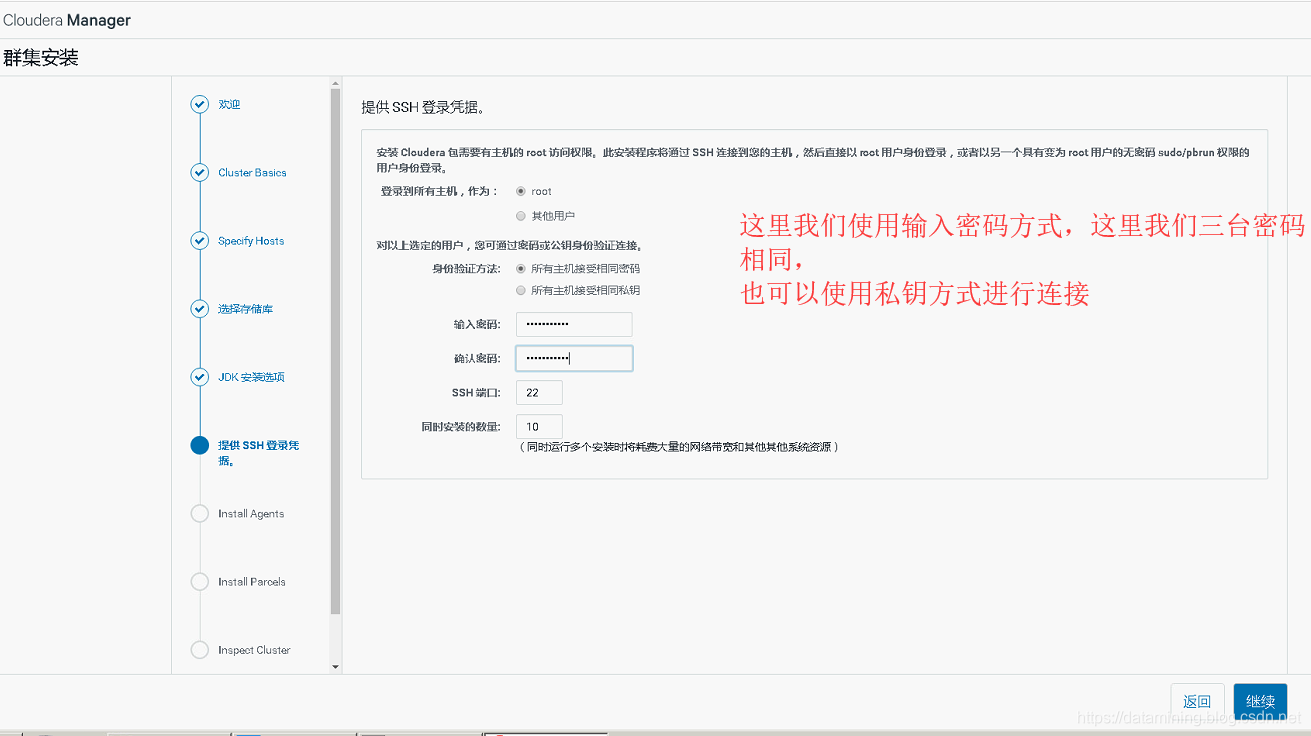Click the Cluster Basics step checkmark icon
The image size is (1311, 736).
click(200, 172)
